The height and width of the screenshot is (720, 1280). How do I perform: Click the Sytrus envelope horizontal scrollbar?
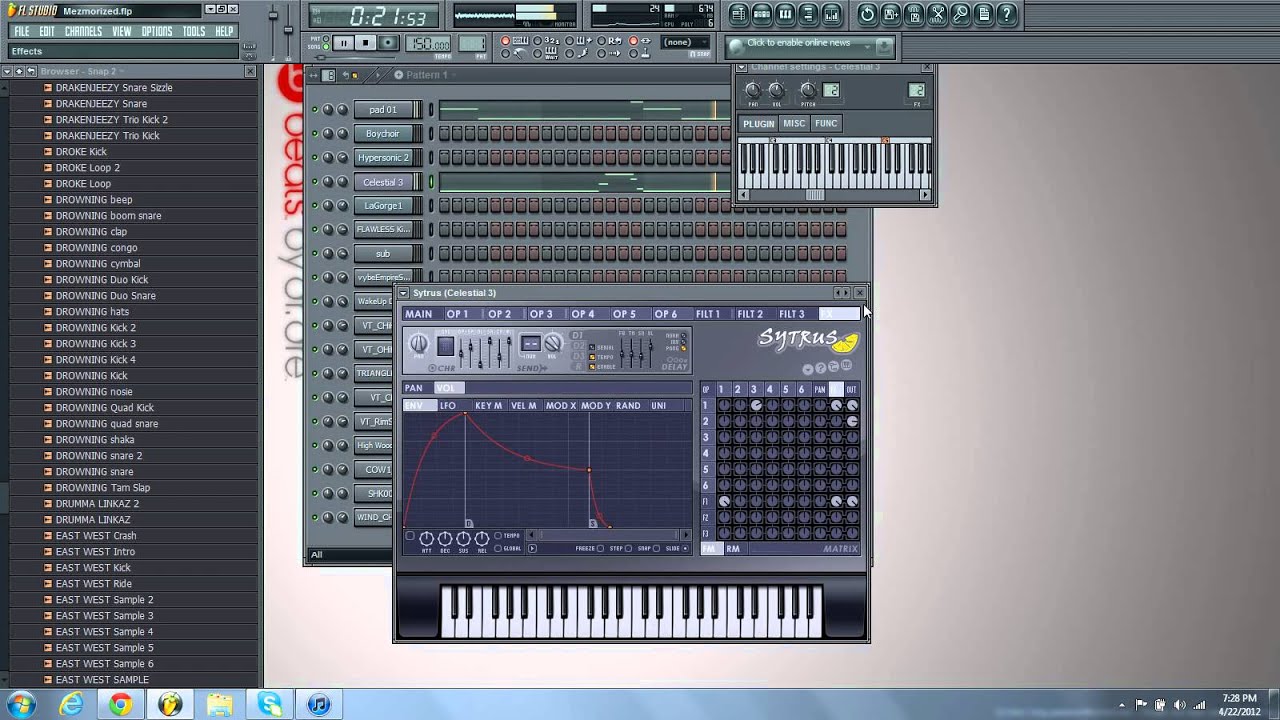coord(609,535)
